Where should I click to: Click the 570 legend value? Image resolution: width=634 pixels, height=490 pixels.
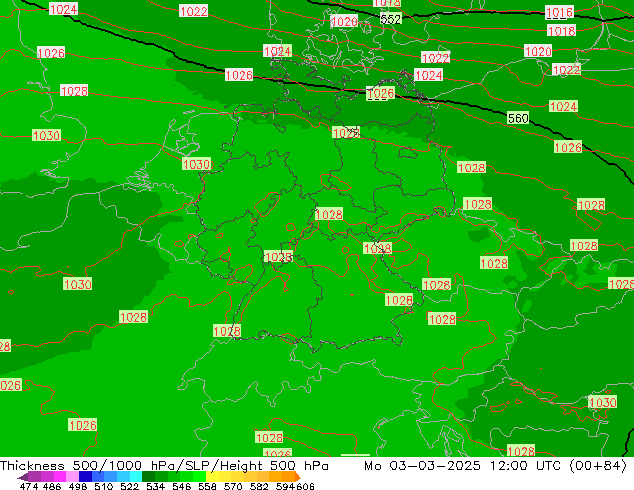click(233, 486)
